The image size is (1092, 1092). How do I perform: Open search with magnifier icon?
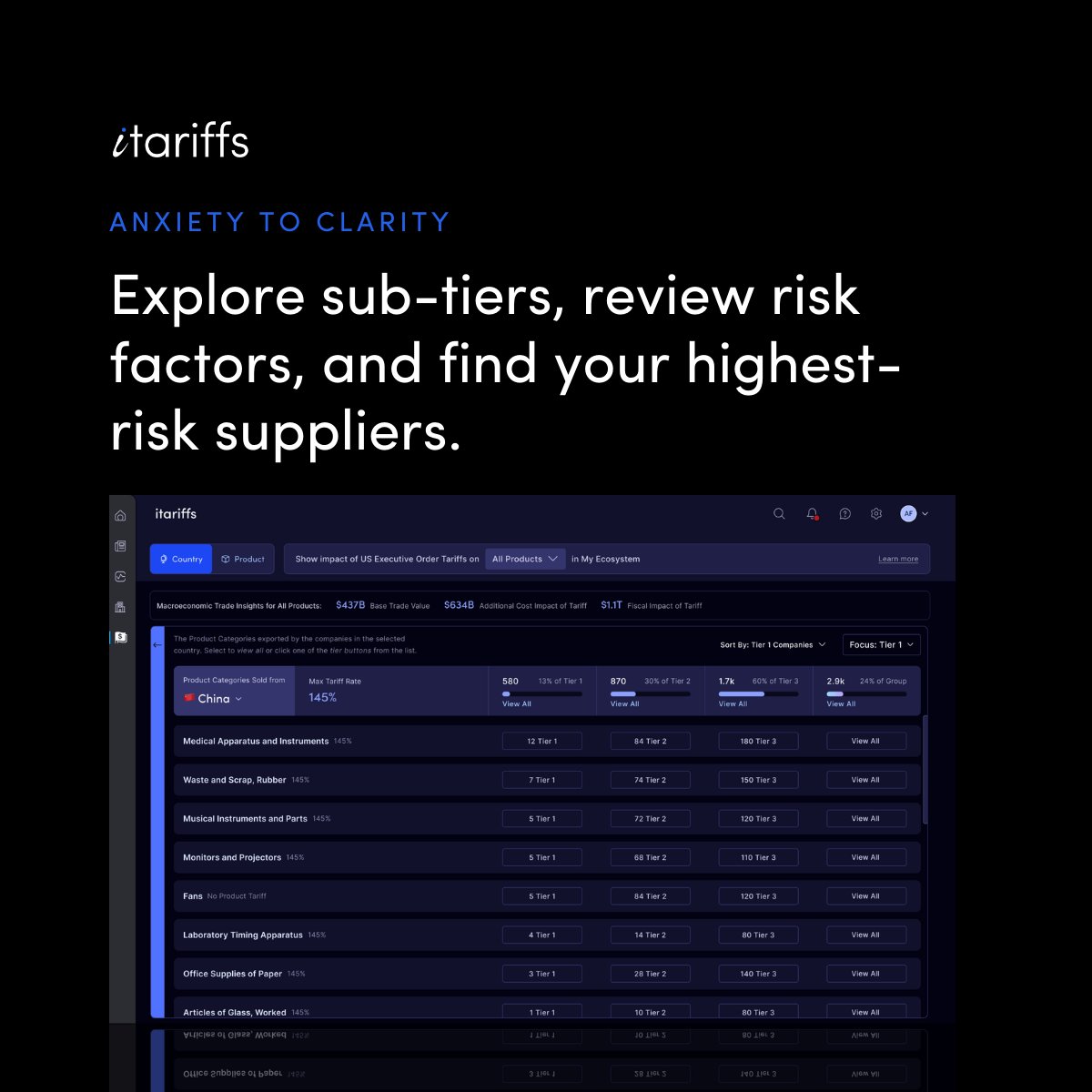click(779, 514)
